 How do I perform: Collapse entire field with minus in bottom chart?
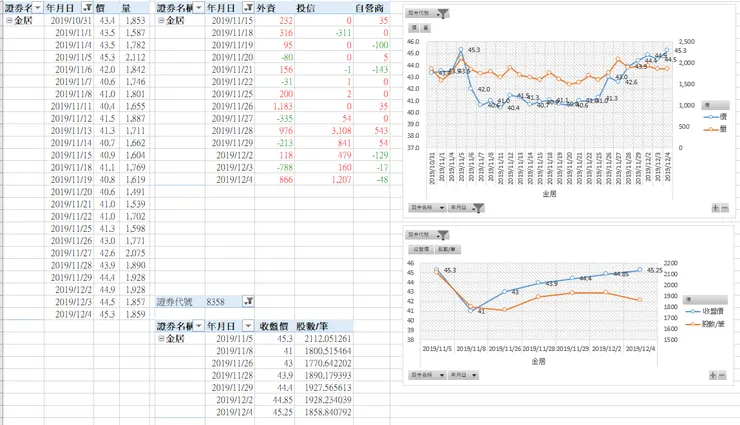point(722,375)
